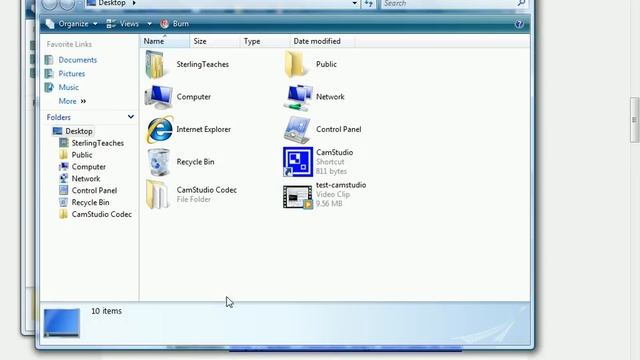Image resolution: width=640 pixels, height=360 pixels.
Task: Click the Desktop address bar breadcrumb
Action: point(111,3)
